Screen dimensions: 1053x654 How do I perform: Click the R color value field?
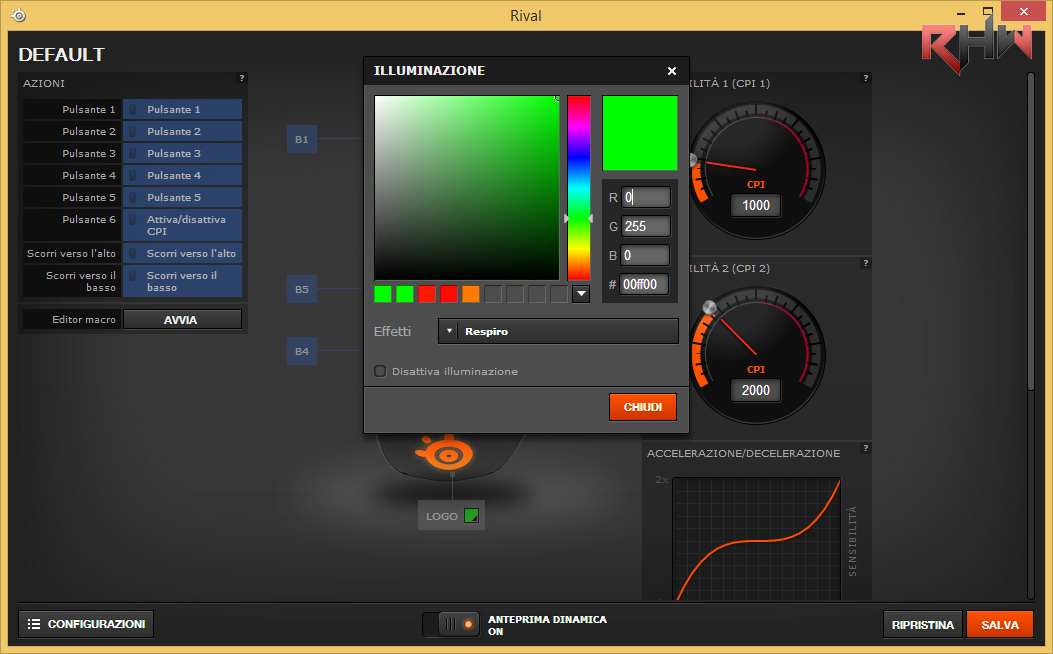pos(645,197)
